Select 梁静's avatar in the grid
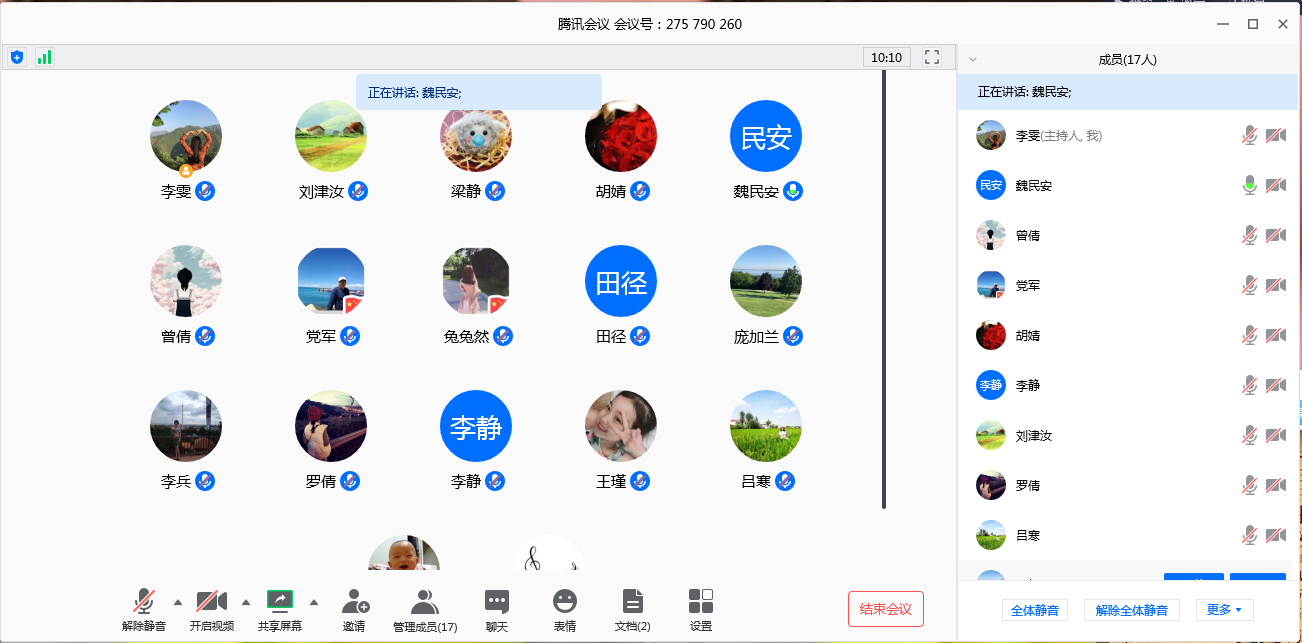Screen dimensions: 1302x643 (476, 136)
